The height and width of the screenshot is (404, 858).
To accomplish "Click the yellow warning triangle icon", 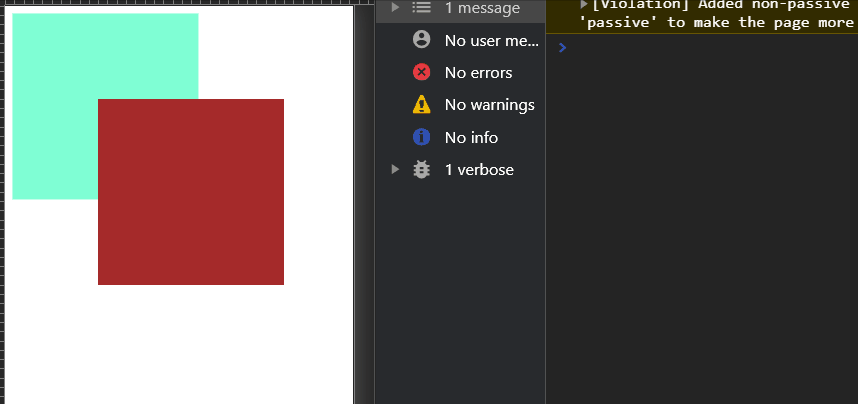I will point(421,104).
